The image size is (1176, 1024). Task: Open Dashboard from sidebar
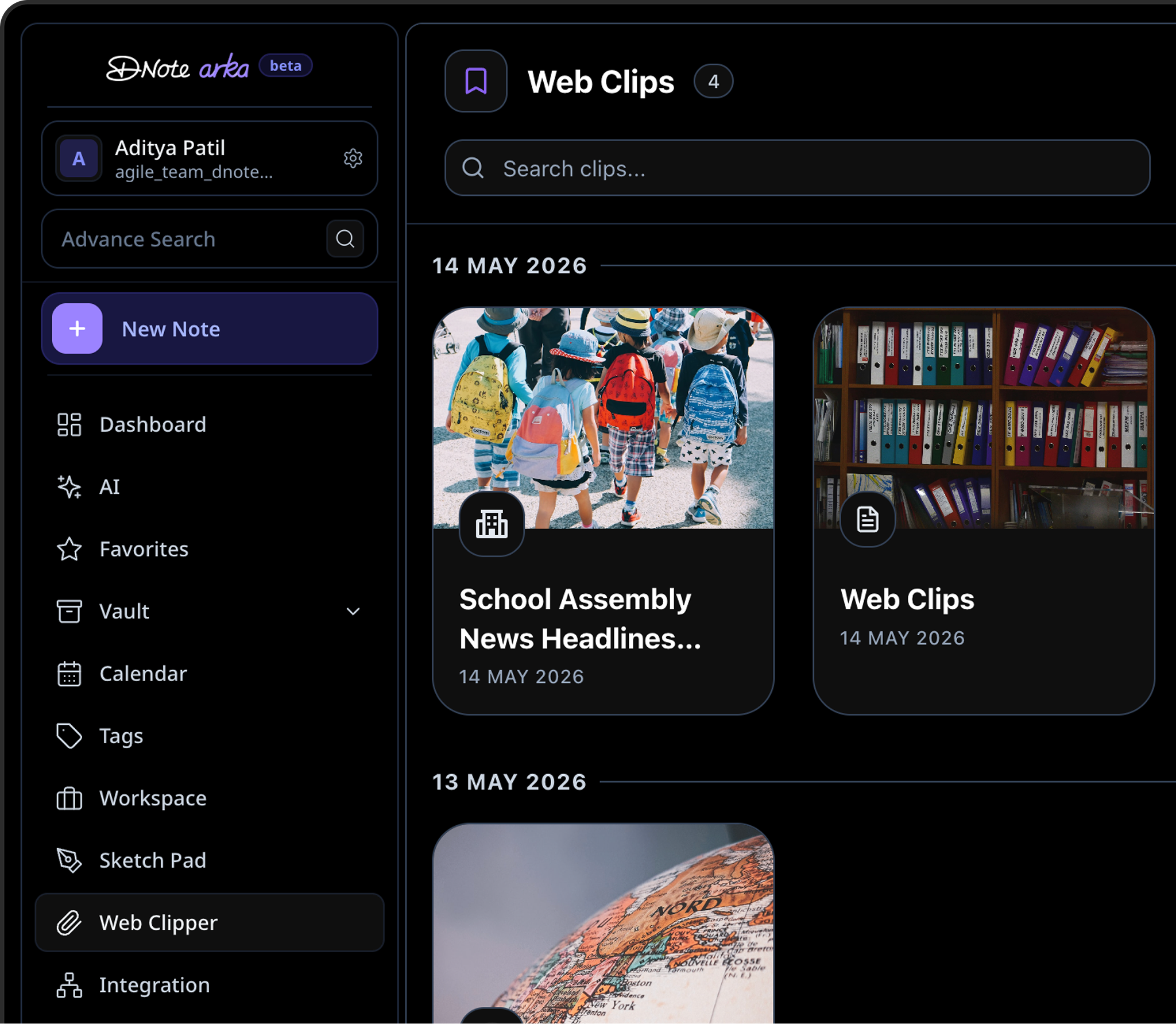(x=210, y=425)
